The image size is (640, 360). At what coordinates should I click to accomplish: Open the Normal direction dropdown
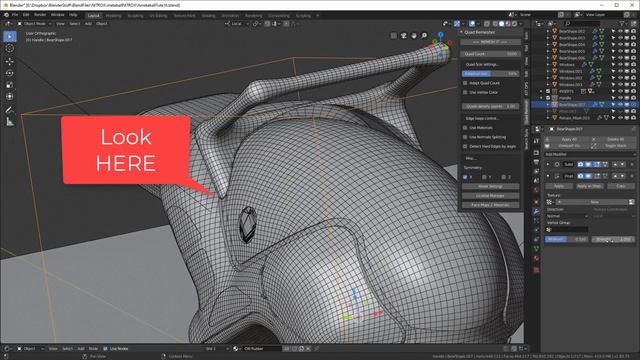point(567,216)
